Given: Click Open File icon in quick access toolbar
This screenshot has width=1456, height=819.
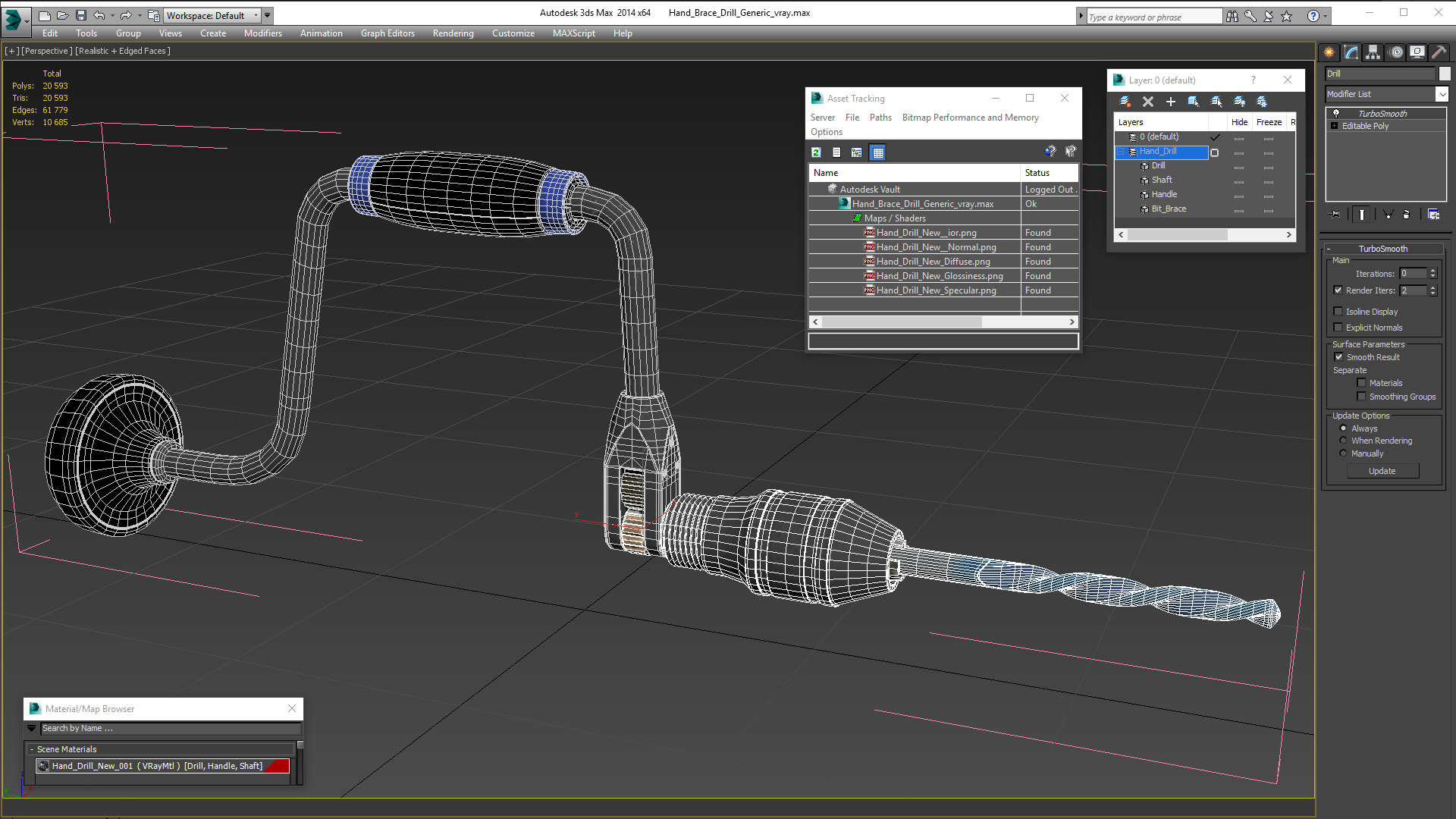Looking at the screenshot, I should point(62,15).
